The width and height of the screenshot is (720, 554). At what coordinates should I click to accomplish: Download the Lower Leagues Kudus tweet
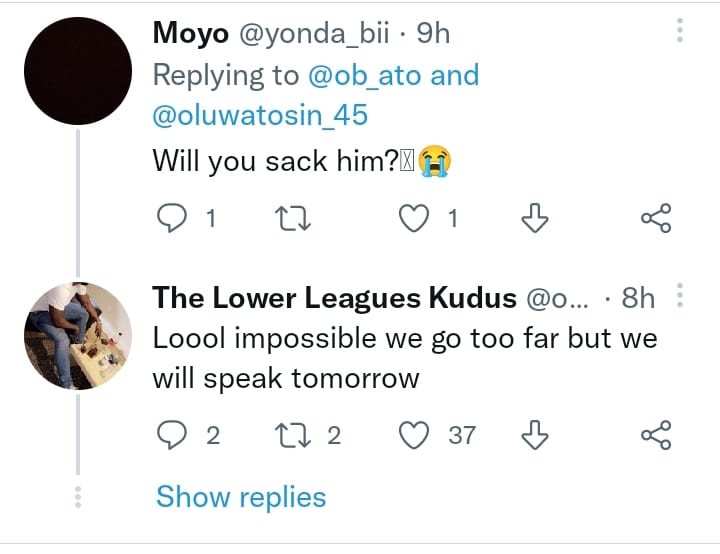tap(537, 435)
